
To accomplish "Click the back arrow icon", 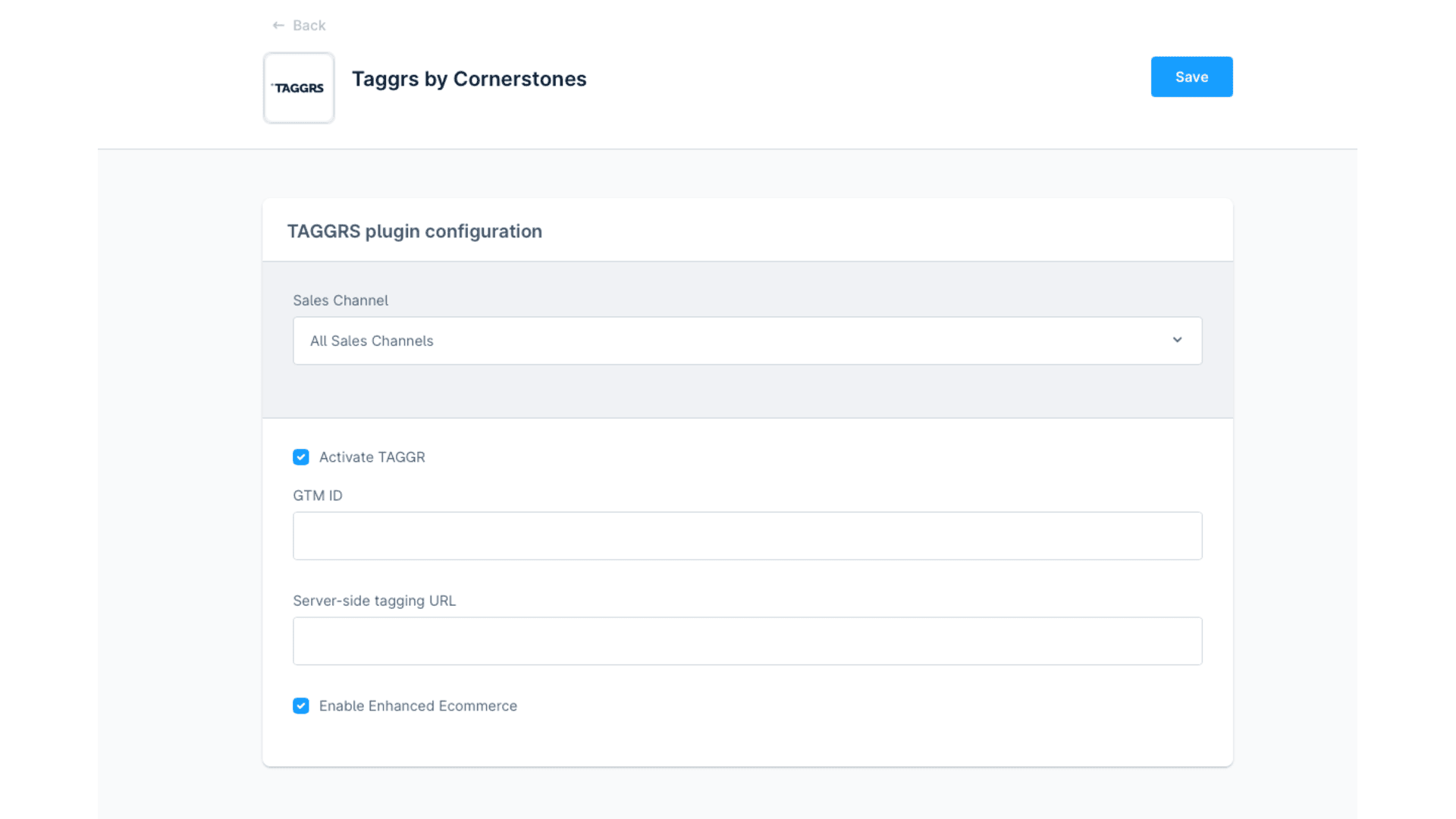I will pyautogui.click(x=278, y=26).
